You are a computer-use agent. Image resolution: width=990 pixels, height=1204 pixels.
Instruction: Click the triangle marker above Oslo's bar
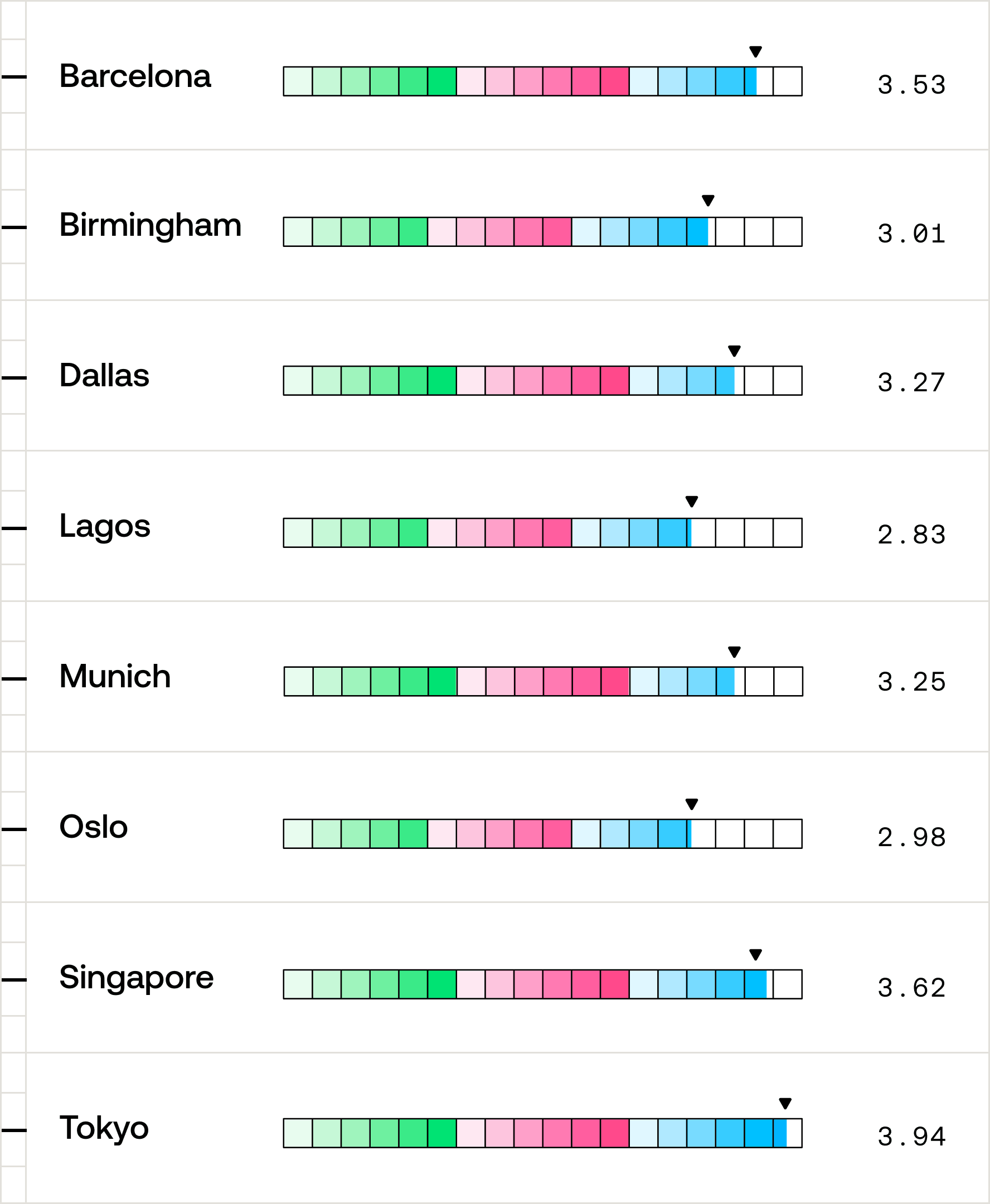[692, 804]
